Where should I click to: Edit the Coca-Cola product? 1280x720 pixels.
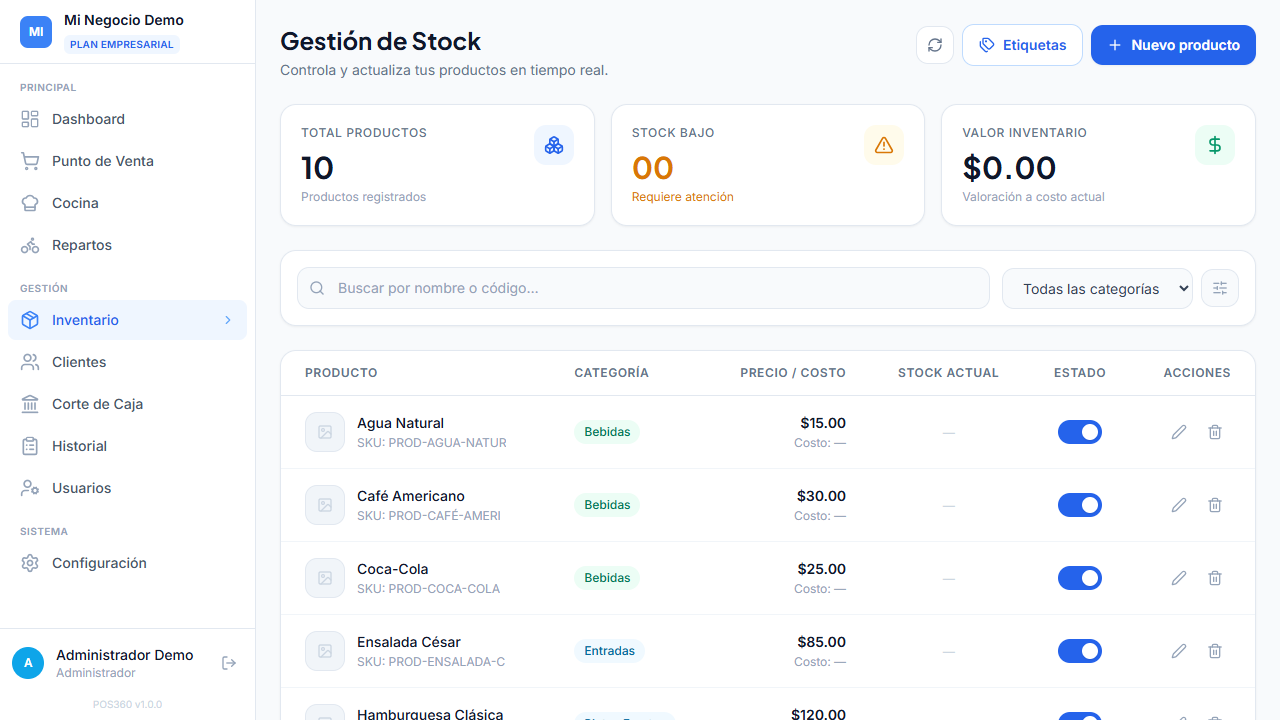click(1179, 578)
